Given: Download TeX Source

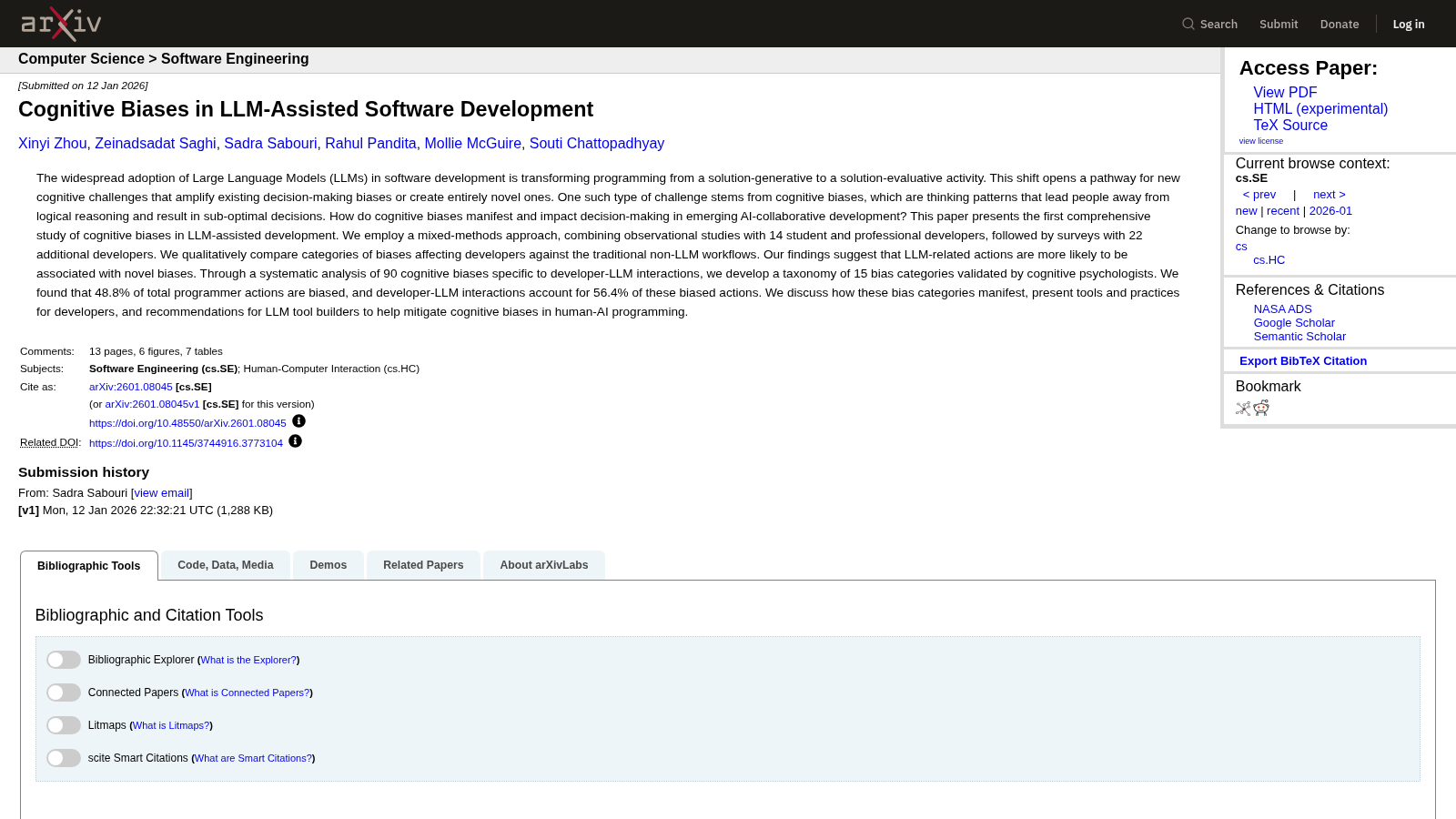Looking at the screenshot, I should click(x=1290, y=126).
